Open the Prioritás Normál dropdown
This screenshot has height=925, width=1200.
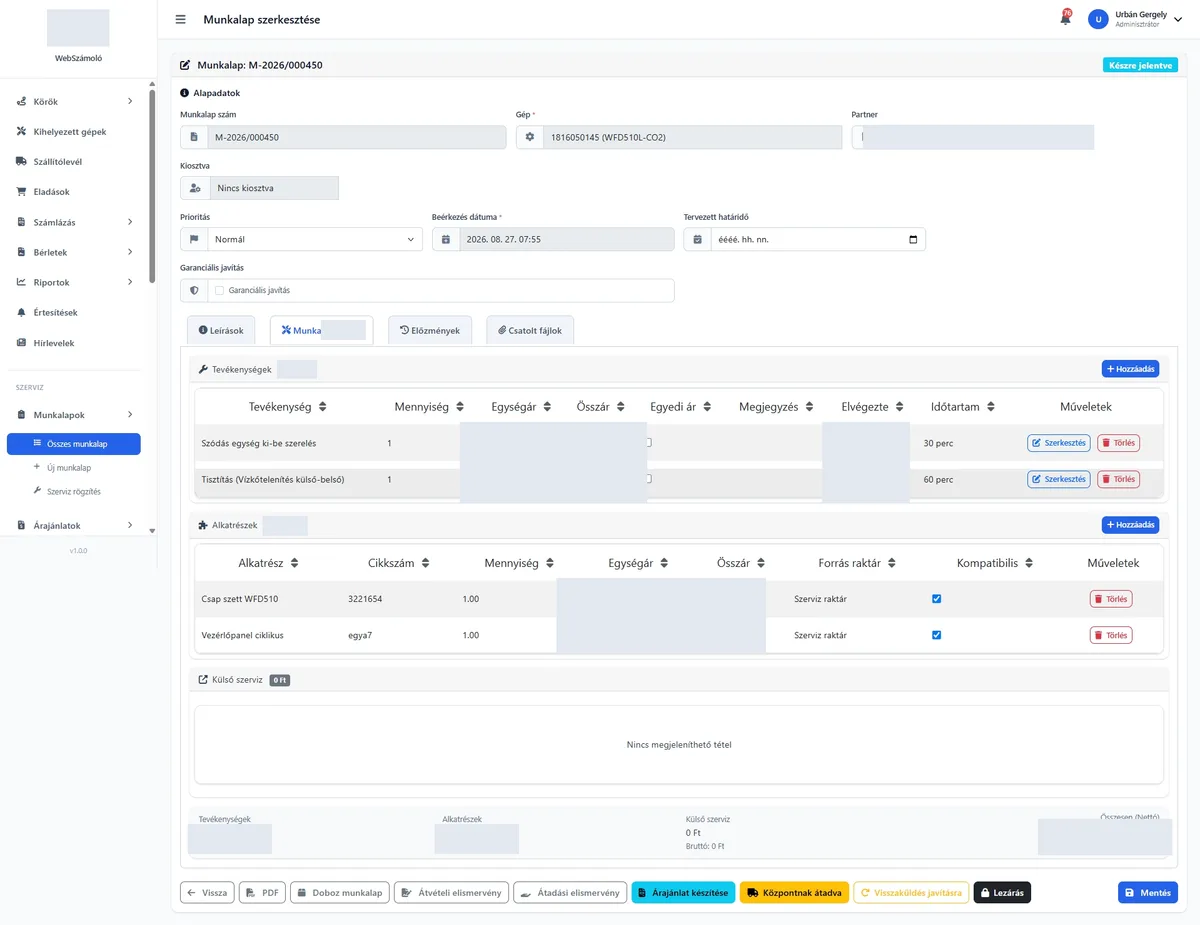[x=314, y=239]
